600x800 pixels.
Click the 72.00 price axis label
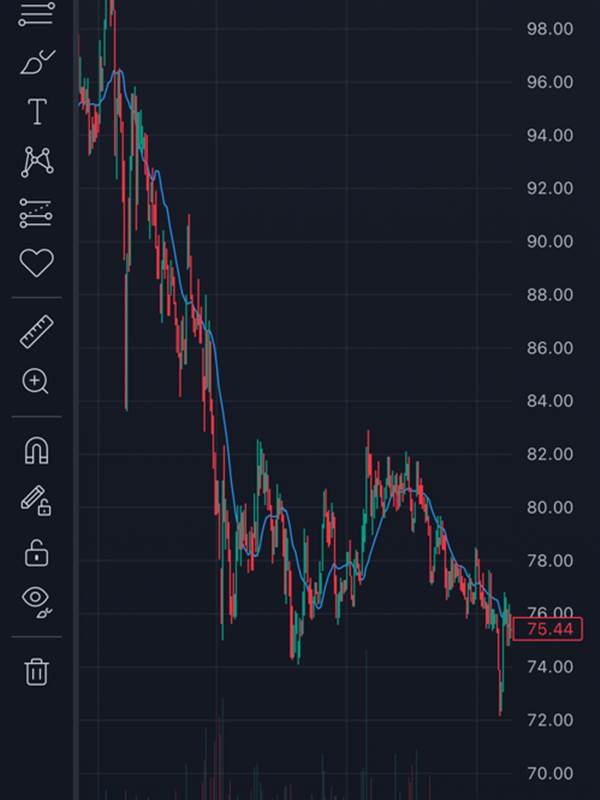pyautogui.click(x=550, y=720)
